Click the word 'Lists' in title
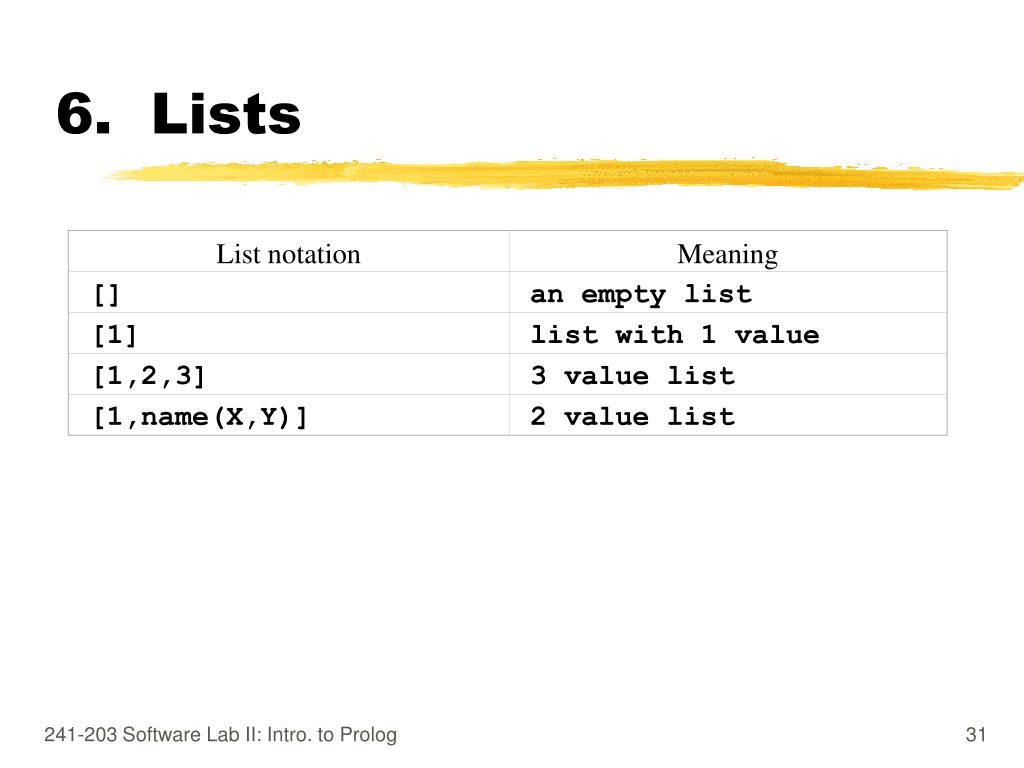The width and height of the screenshot is (1024, 768). (226, 114)
